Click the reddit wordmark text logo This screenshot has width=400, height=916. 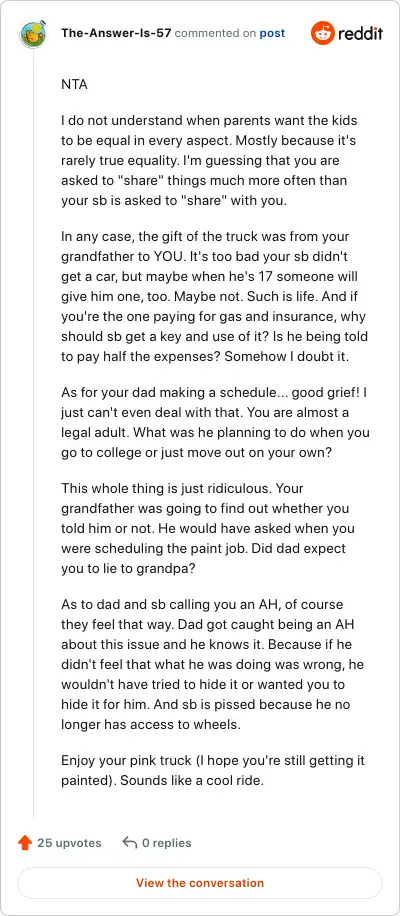click(360, 33)
